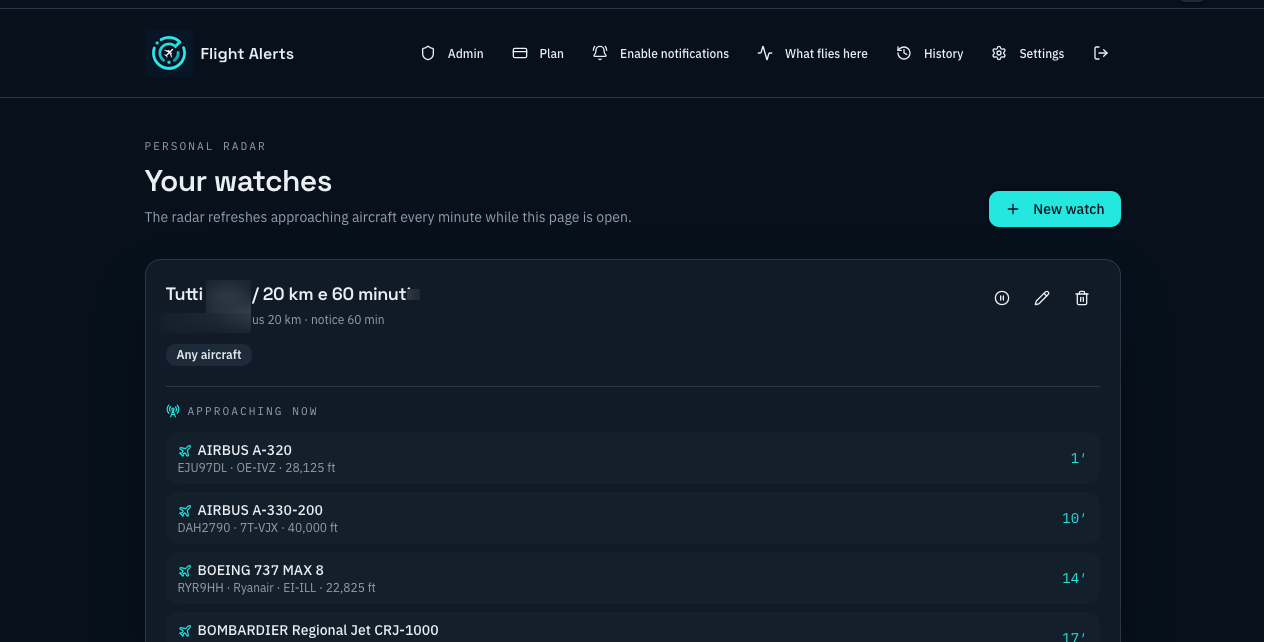Select the Any aircraft filter tag
The image size is (1264, 642).
209,355
